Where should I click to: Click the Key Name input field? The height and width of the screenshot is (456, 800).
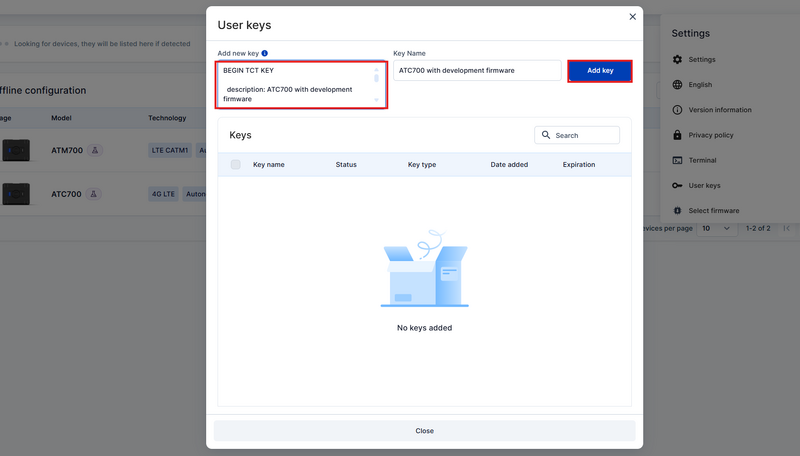[477, 71]
